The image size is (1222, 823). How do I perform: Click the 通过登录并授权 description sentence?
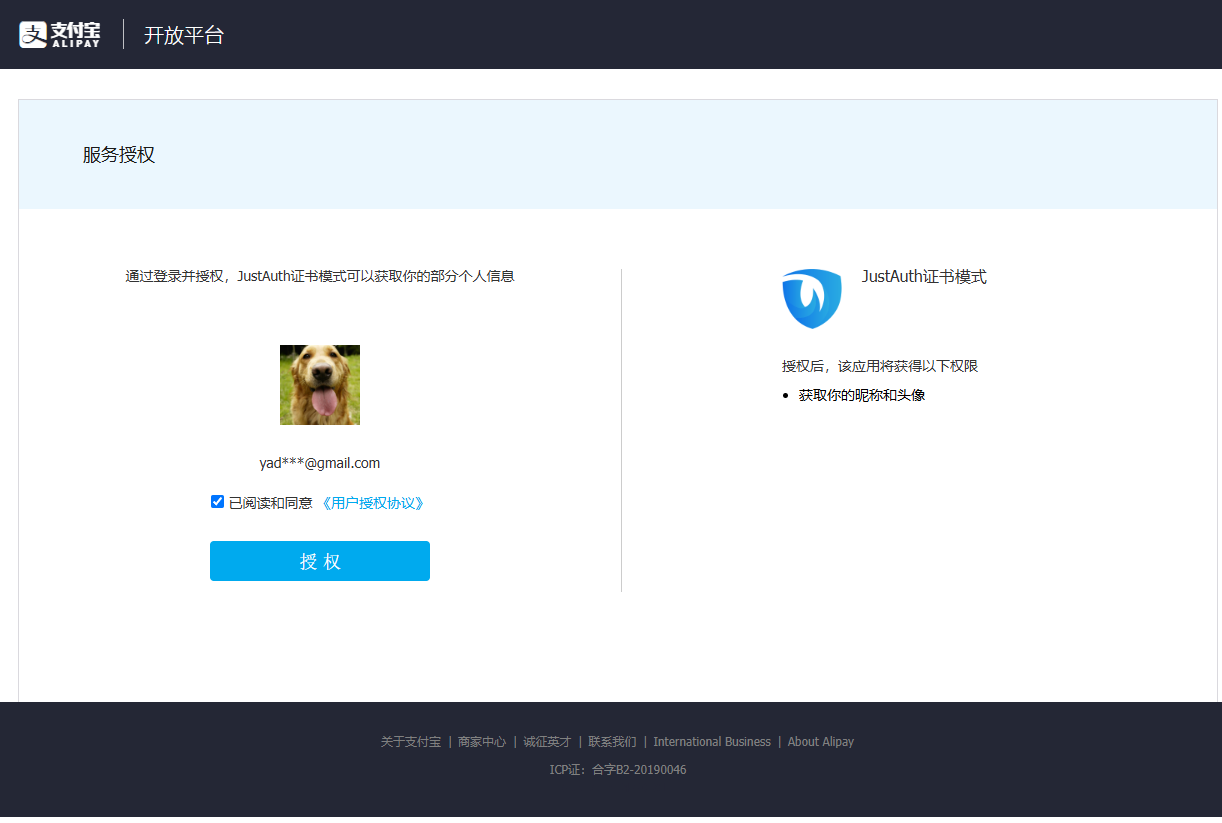pos(320,276)
